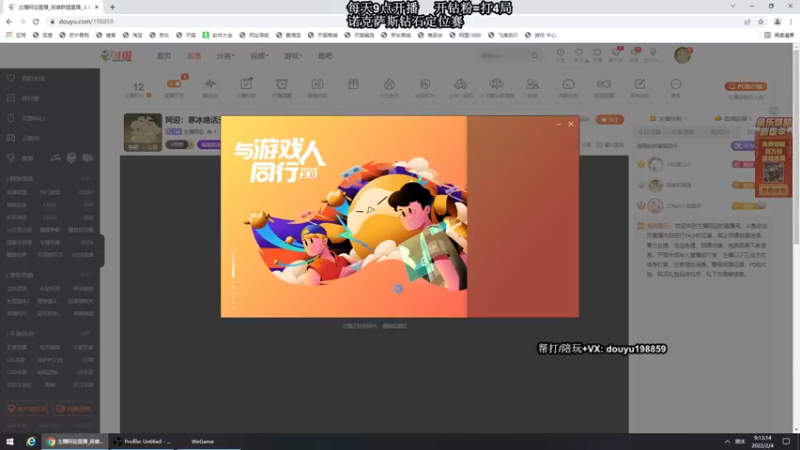
Task: Open the speedometer gauge icon in toolbar
Action: click(568, 84)
